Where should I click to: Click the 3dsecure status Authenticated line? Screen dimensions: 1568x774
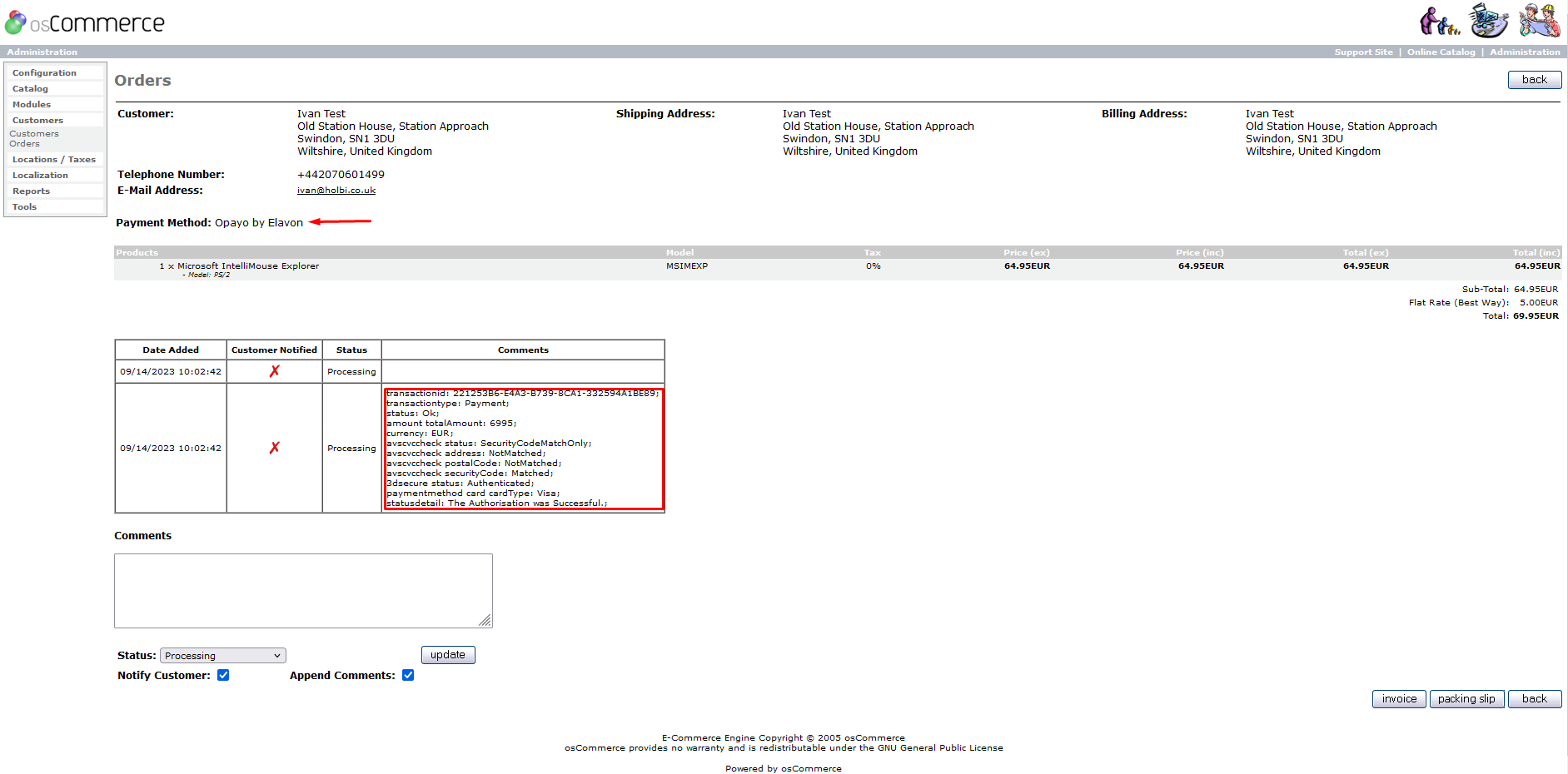460,484
